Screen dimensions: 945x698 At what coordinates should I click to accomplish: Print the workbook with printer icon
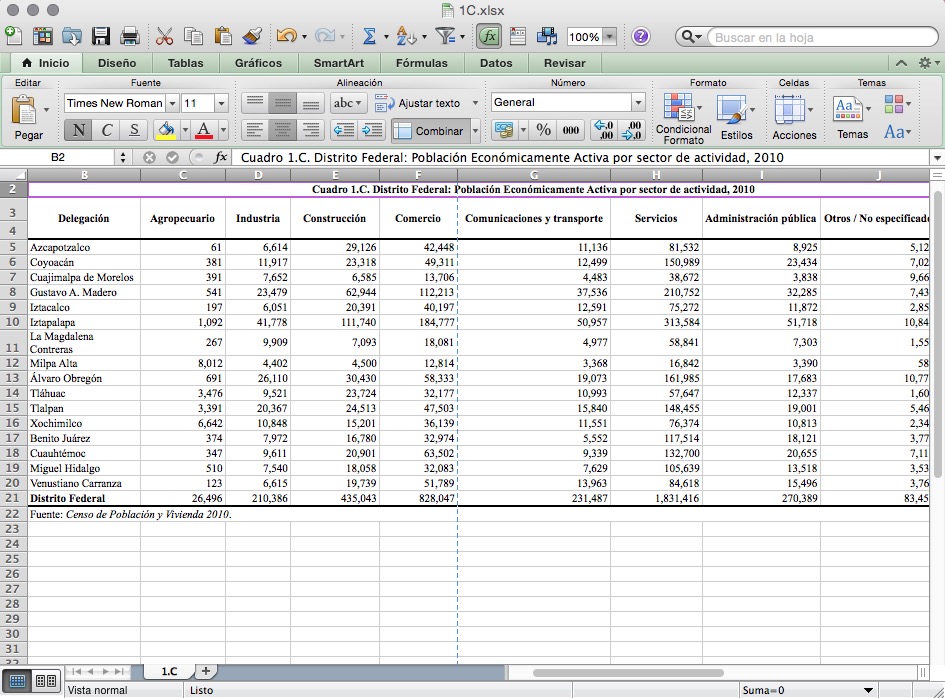click(130, 36)
